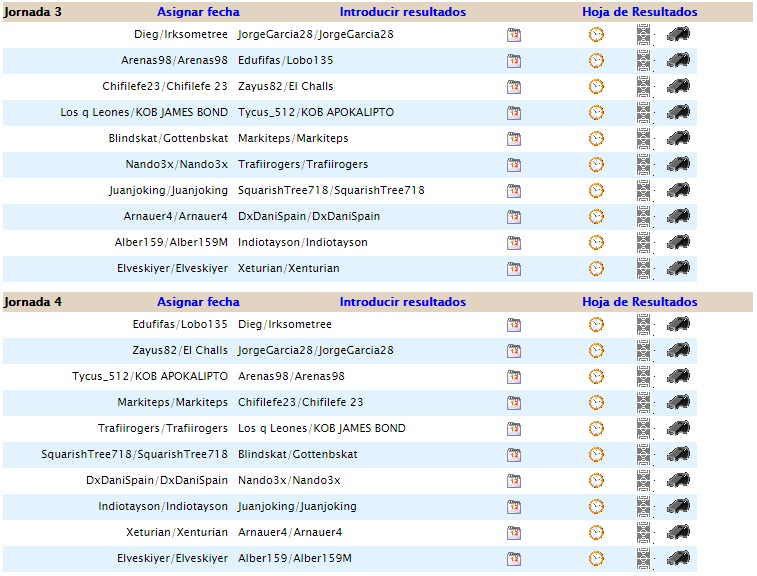Viewport: 757px width, 576px height.
Task: Click boot icon for SquarishTree718 vs Blindskat match
Action: click(x=678, y=454)
